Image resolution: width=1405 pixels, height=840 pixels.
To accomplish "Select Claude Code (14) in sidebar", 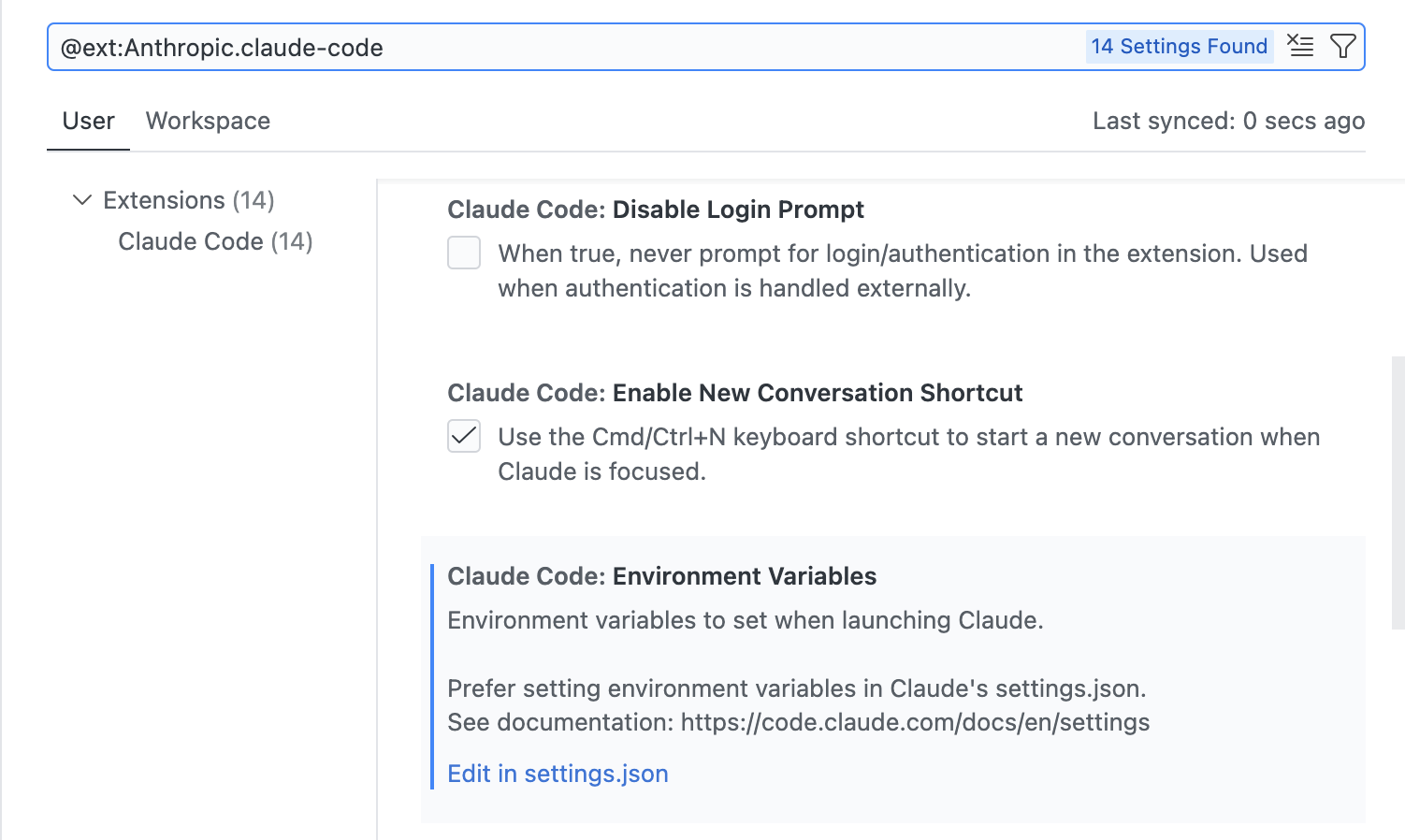I will [215, 241].
